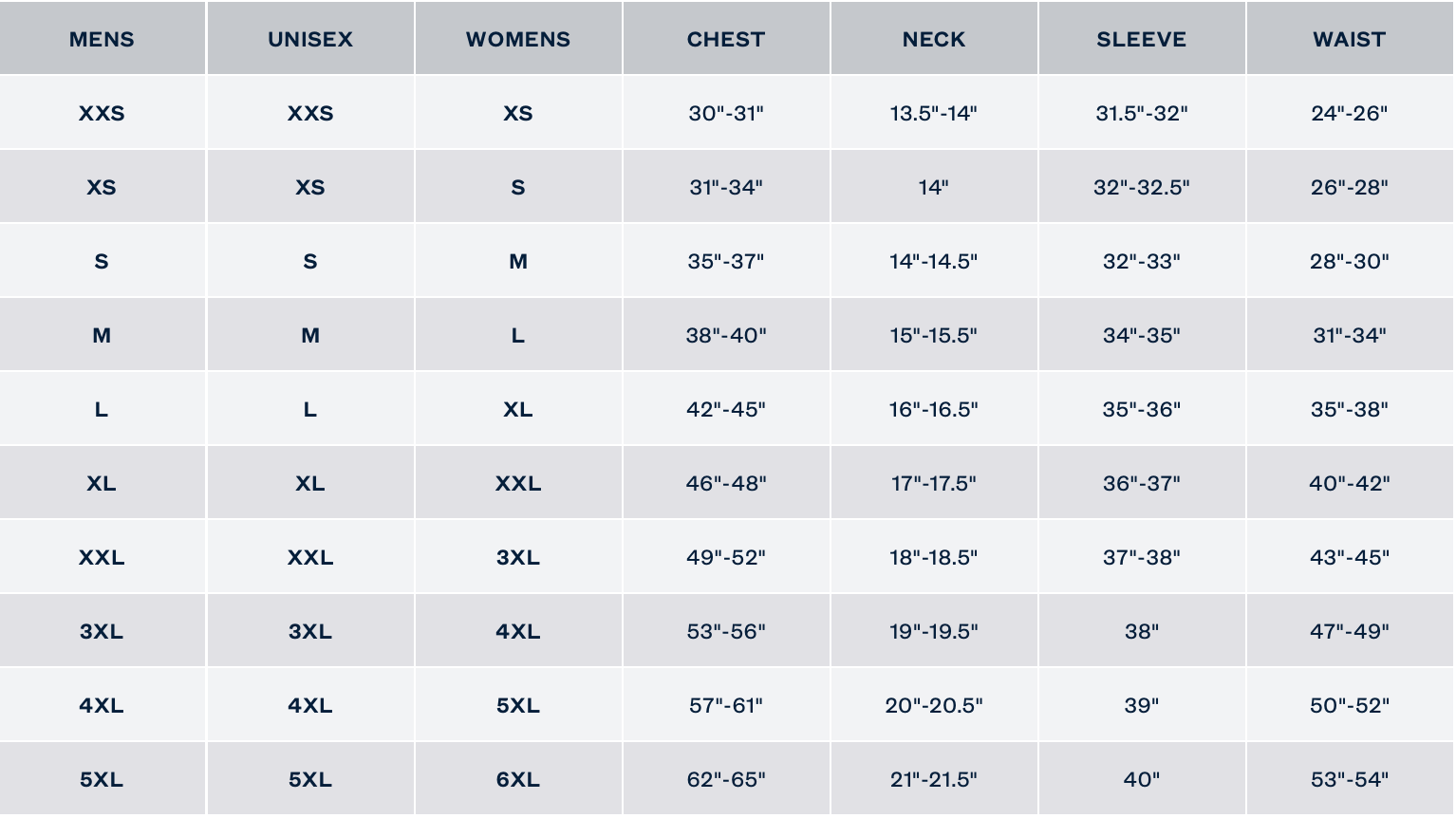
Task: Select the SLEEVE column header
Action: pos(1142,39)
